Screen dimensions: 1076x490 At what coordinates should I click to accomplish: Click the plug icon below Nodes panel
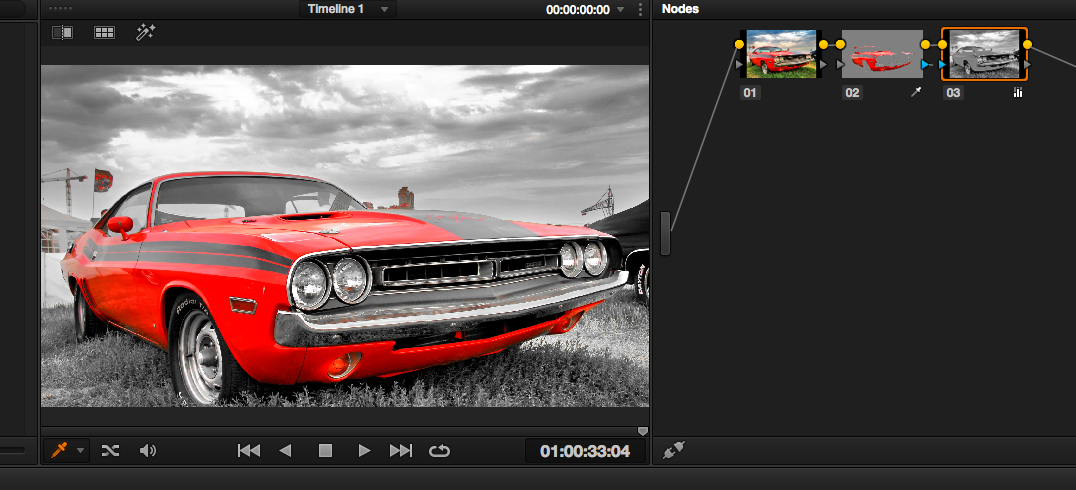[674, 451]
